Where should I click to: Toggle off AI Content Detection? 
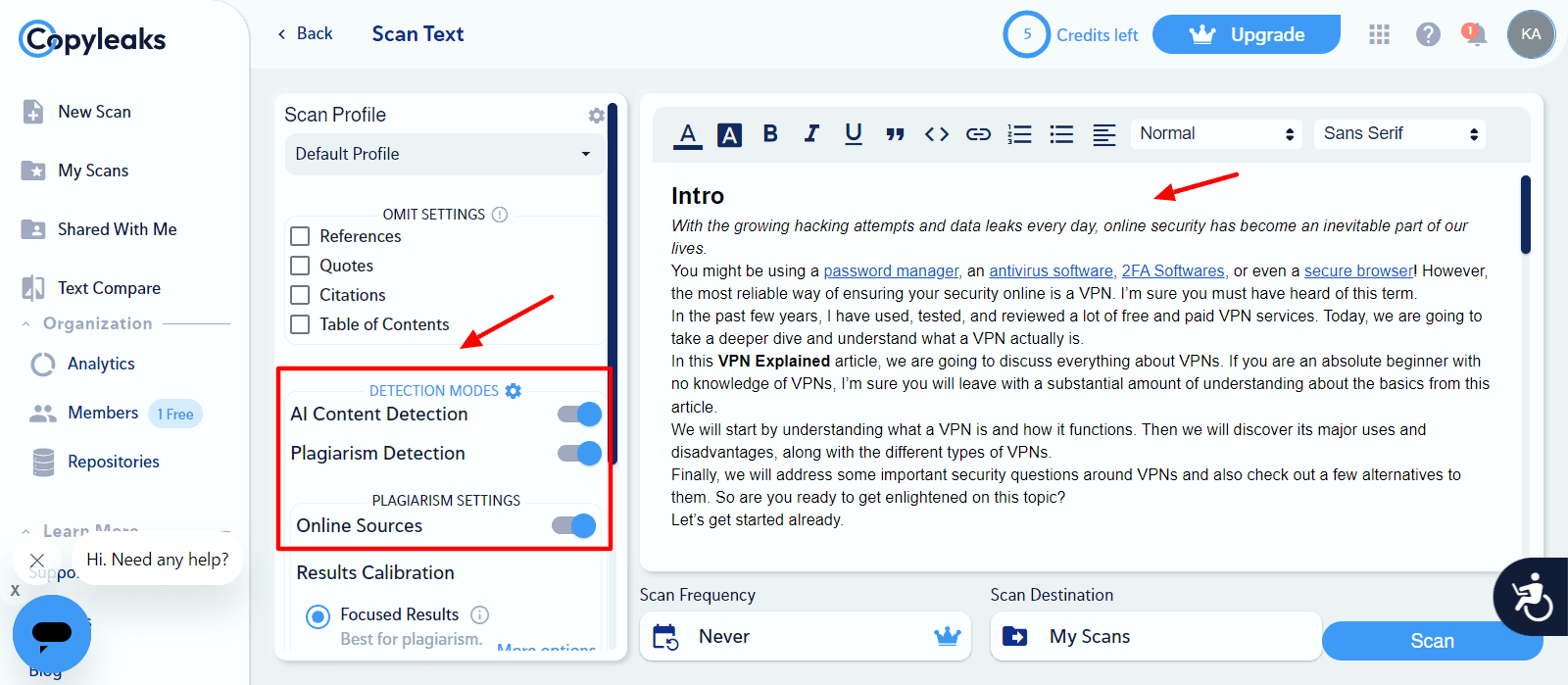[x=579, y=415]
